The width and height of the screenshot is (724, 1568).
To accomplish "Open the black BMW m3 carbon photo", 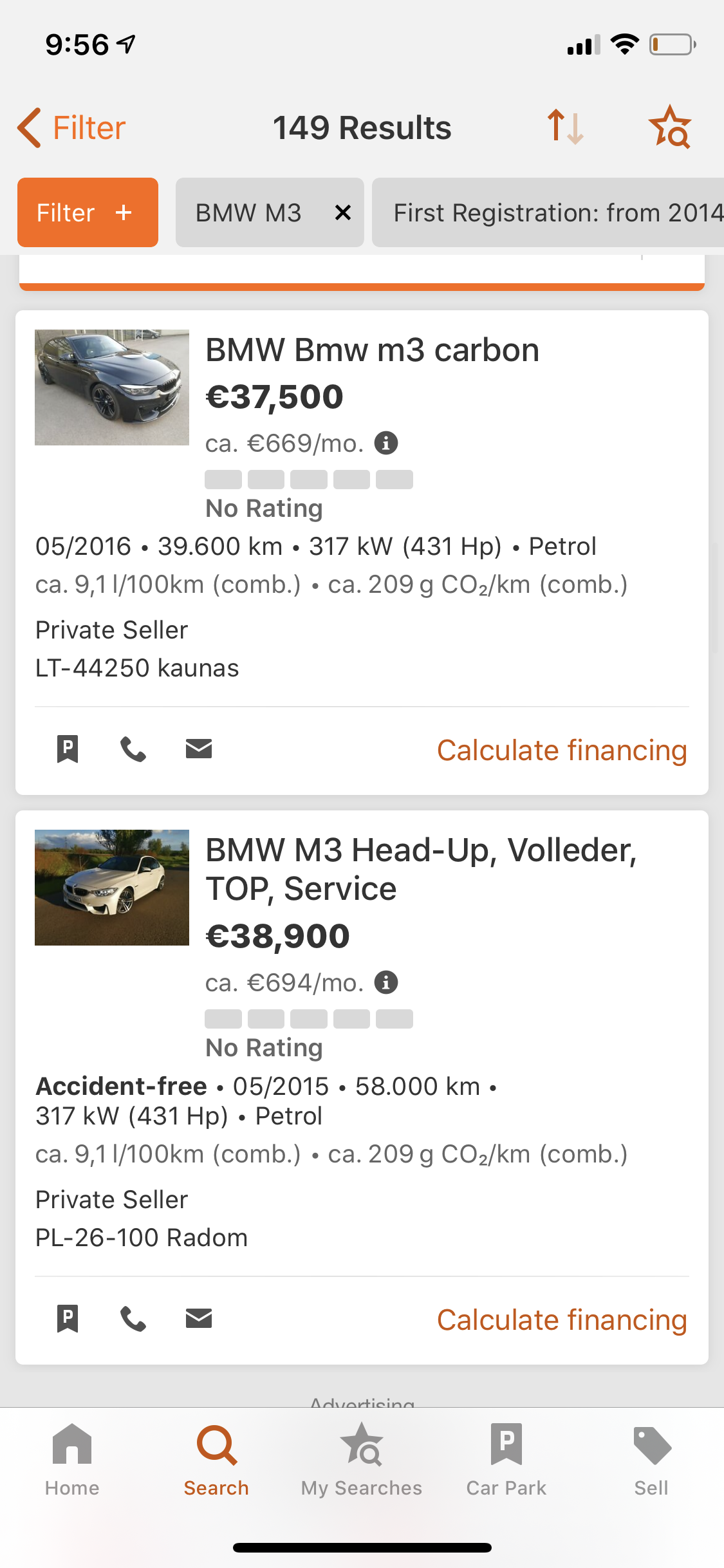I will click(x=112, y=387).
